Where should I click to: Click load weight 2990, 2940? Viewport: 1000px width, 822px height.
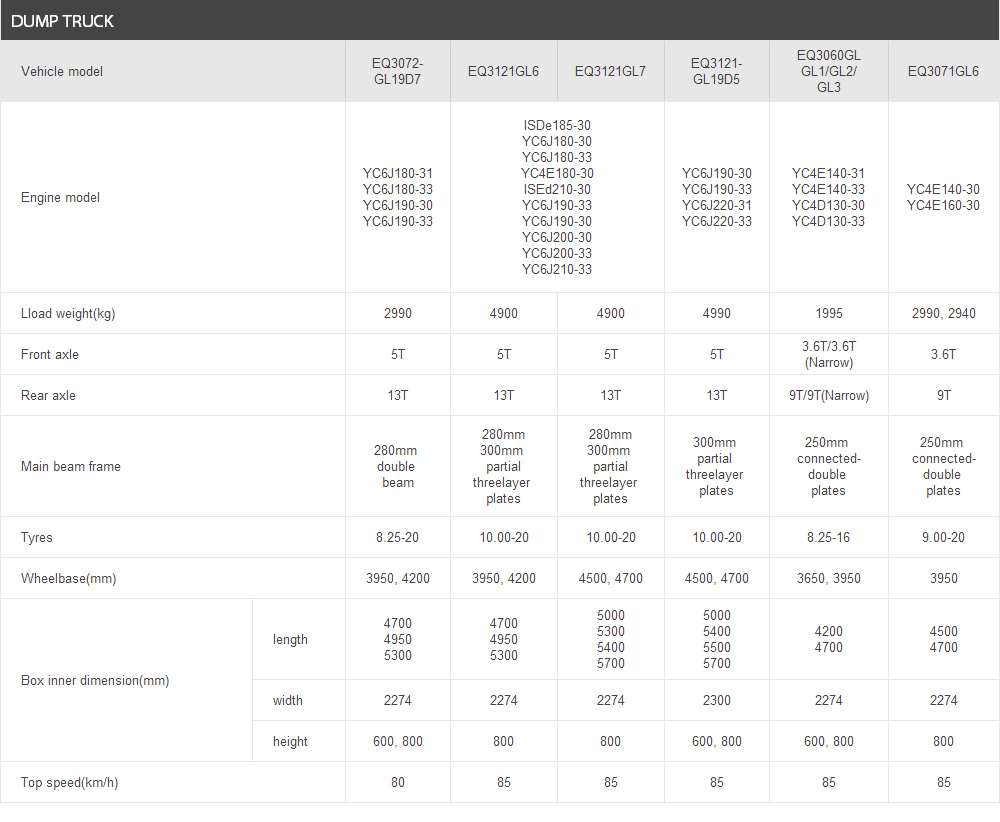[x=943, y=314]
